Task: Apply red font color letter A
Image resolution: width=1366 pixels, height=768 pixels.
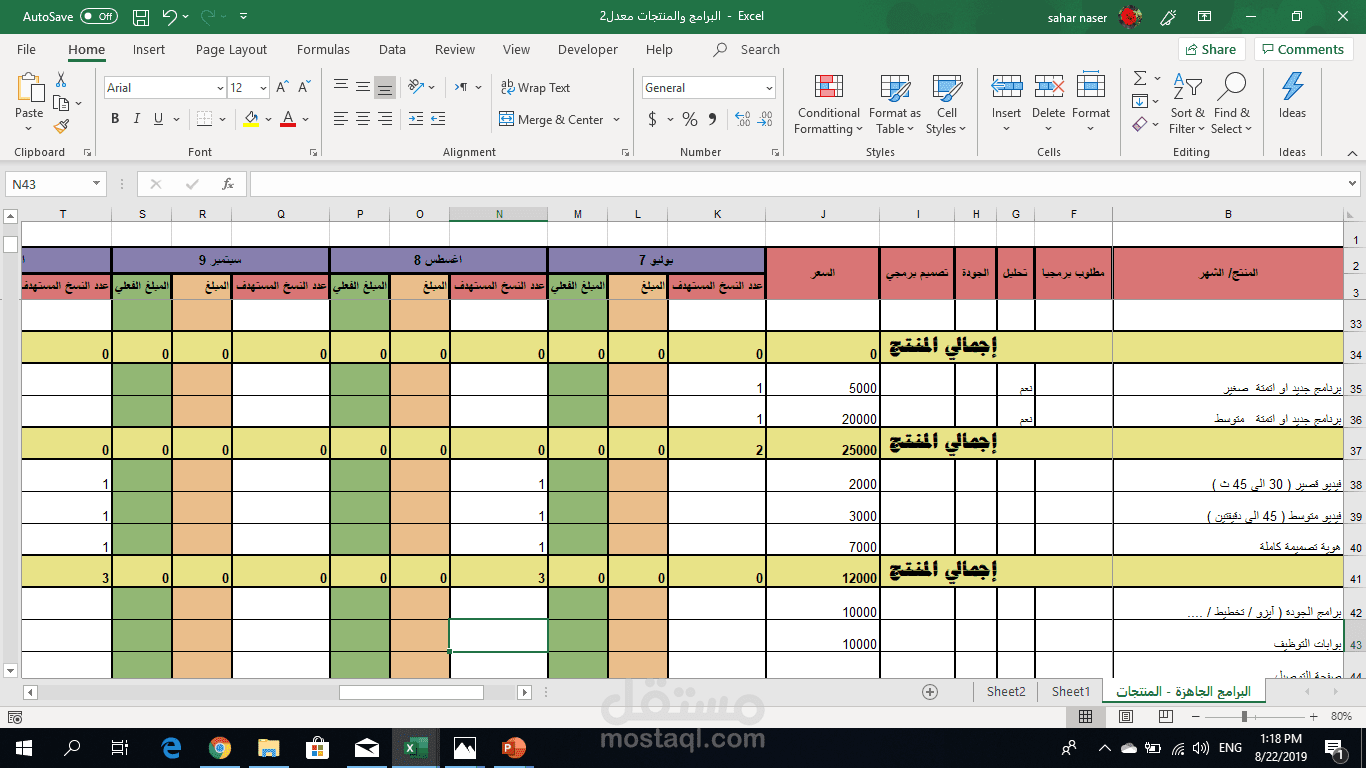Action: [288, 119]
